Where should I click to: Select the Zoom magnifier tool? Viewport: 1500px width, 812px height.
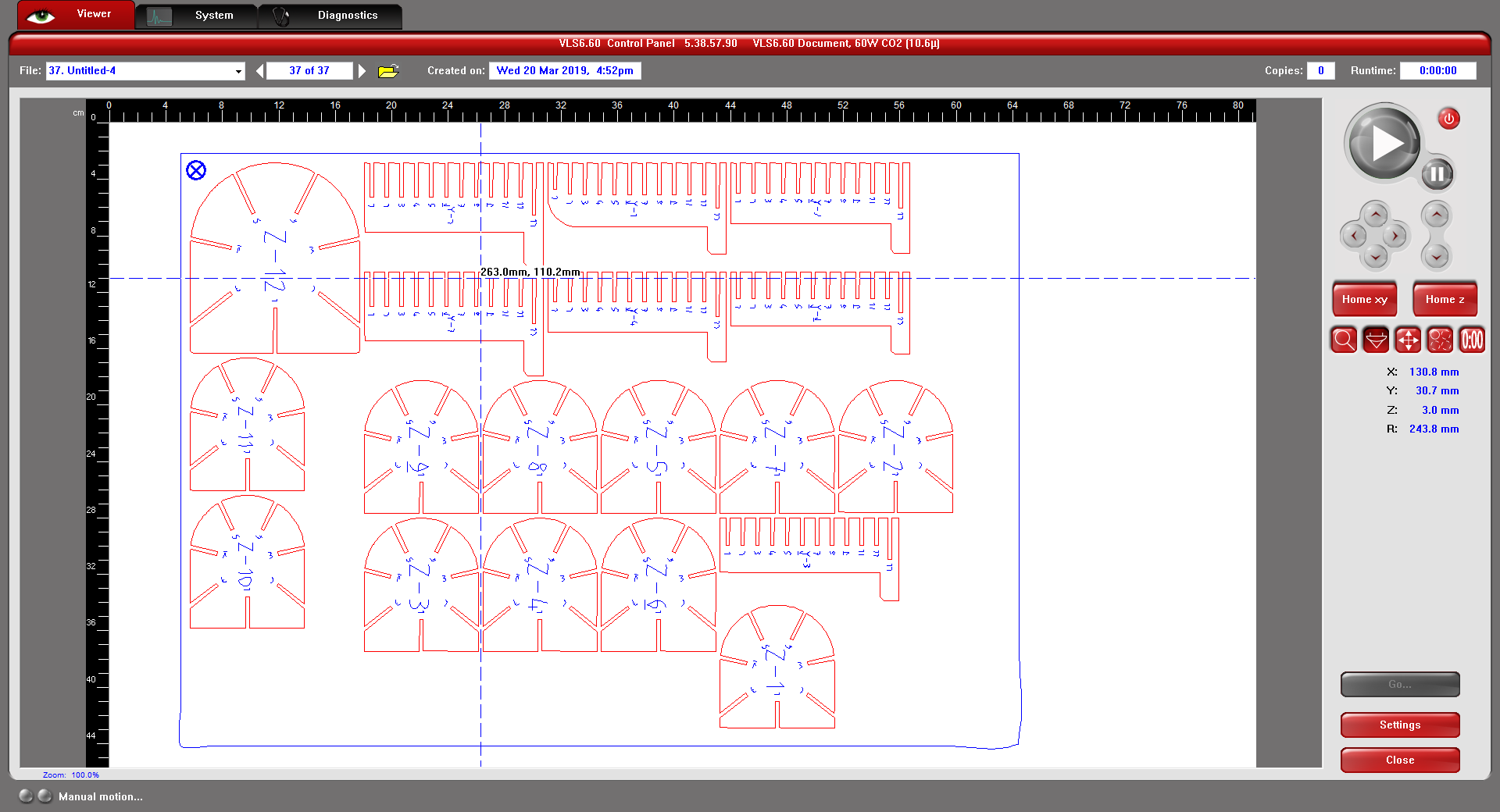[x=1344, y=340]
